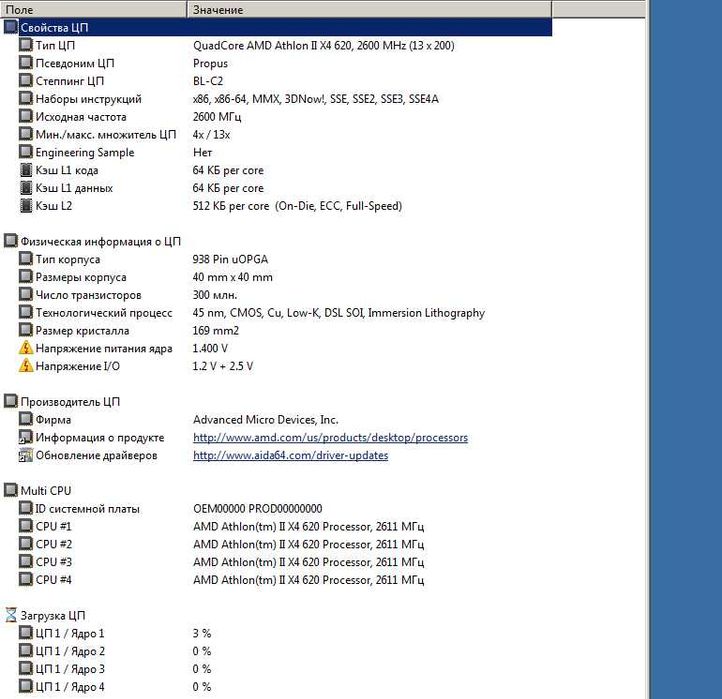Select the CPU #1 row
The image size is (722, 699).
pos(276,526)
